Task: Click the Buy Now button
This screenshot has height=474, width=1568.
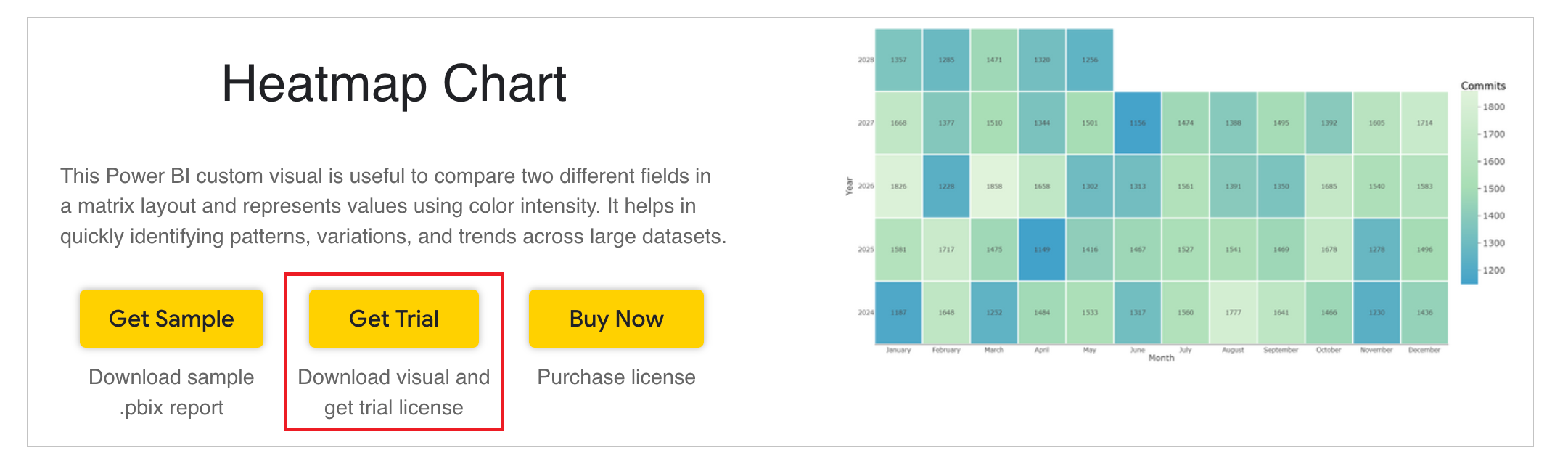Action: point(616,319)
